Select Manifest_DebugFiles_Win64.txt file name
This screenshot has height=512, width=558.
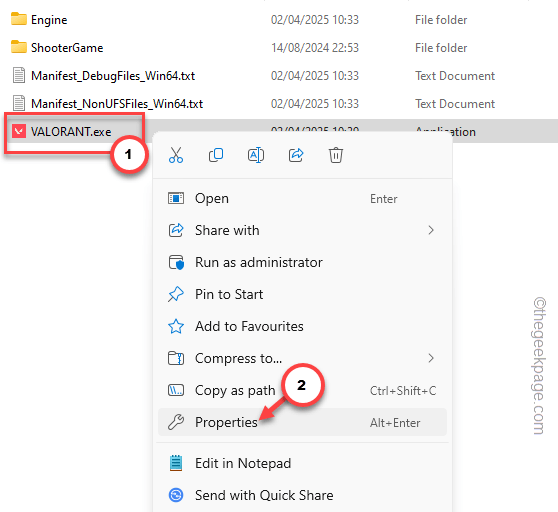pos(113,76)
